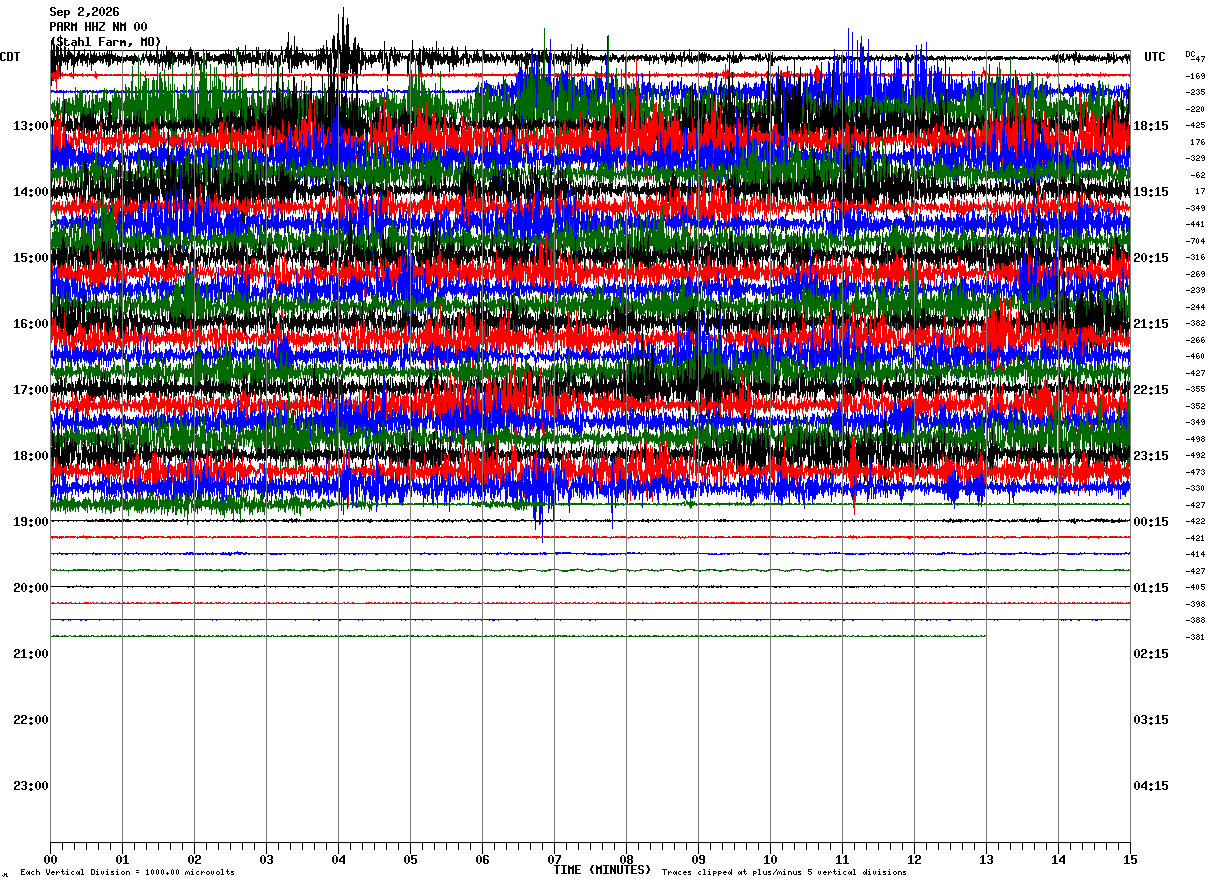The height and width of the screenshot is (886, 1210).
Task: Click the -381 DC offset value
Action: click(1195, 637)
